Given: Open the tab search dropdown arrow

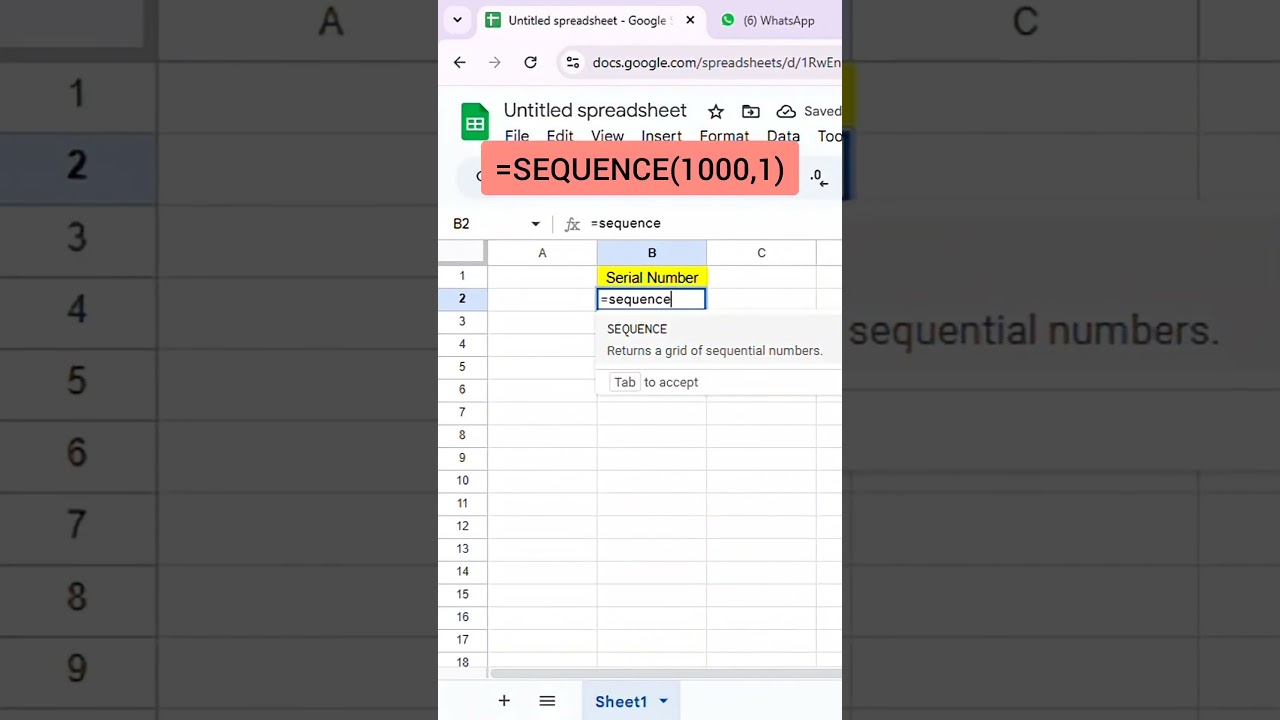Looking at the screenshot, I should tap(457, 20).
